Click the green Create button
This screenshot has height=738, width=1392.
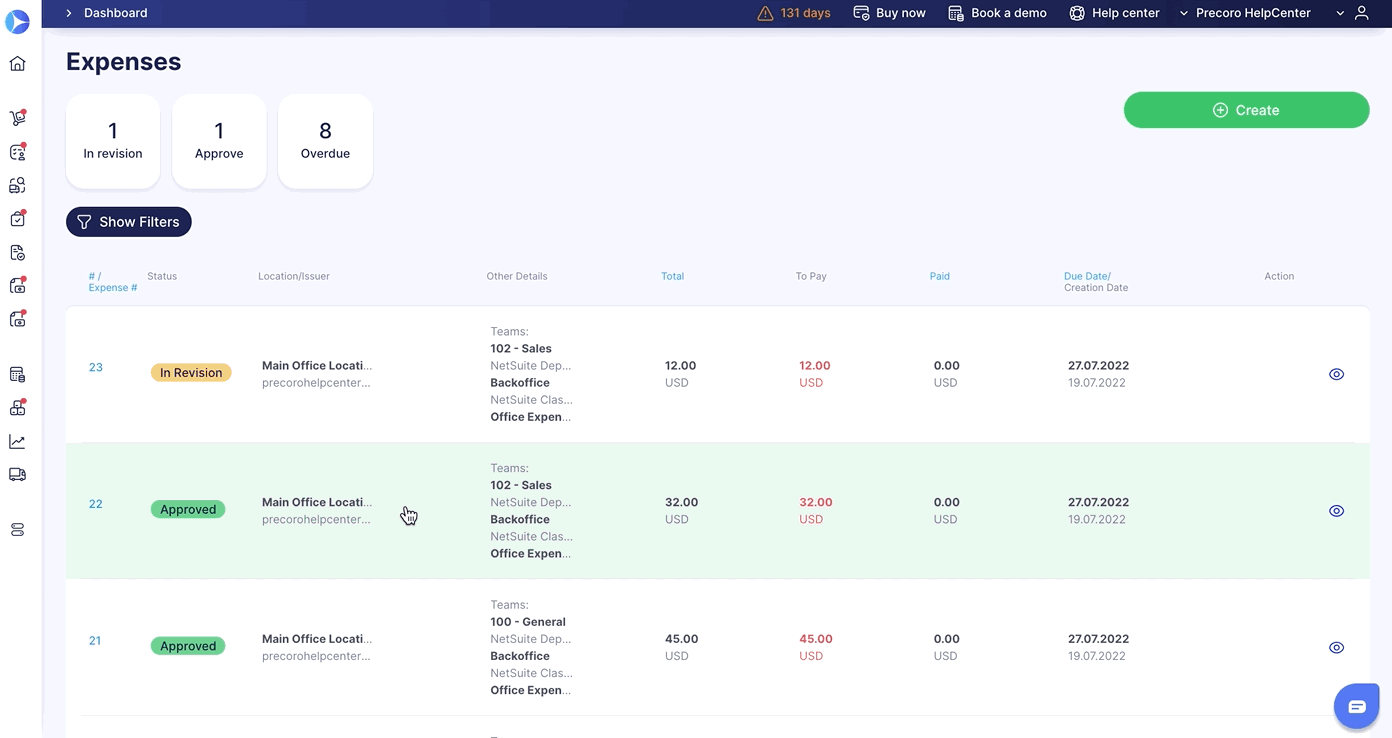[1246, 110]
